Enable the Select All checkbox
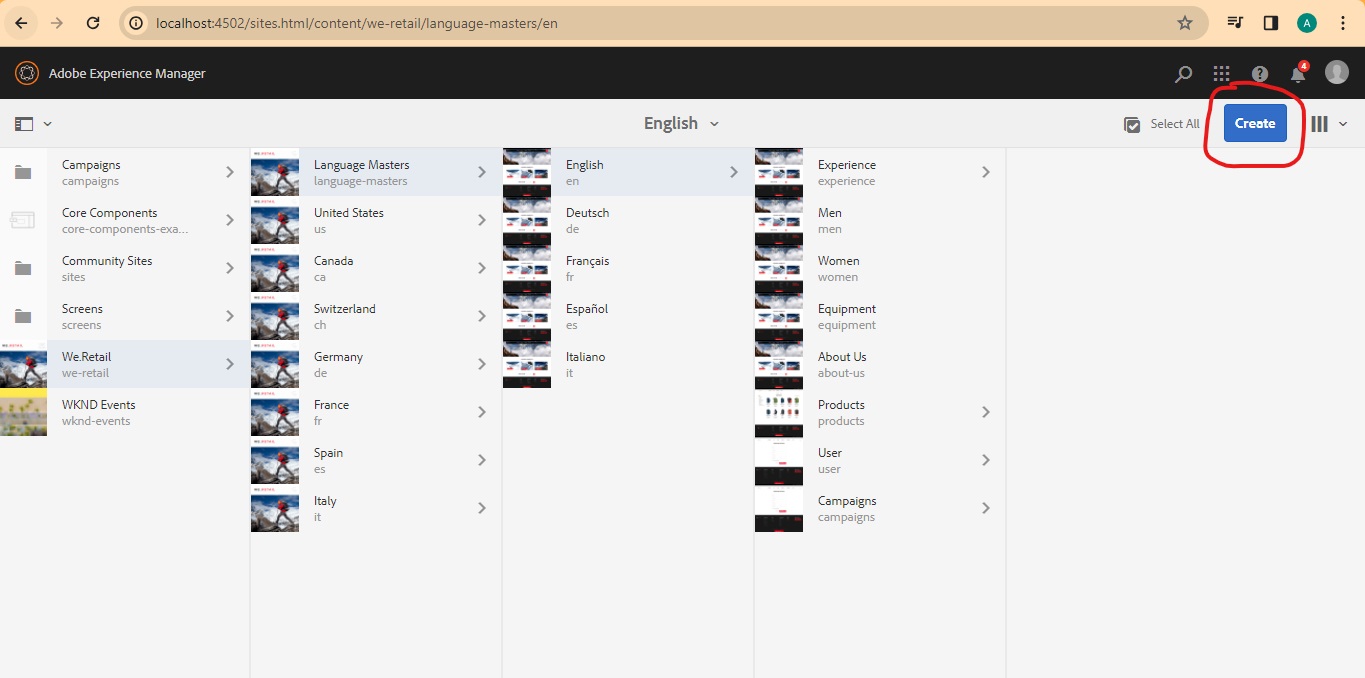The width and height of the screenshot is (1365, 678). pos(1133,124)
